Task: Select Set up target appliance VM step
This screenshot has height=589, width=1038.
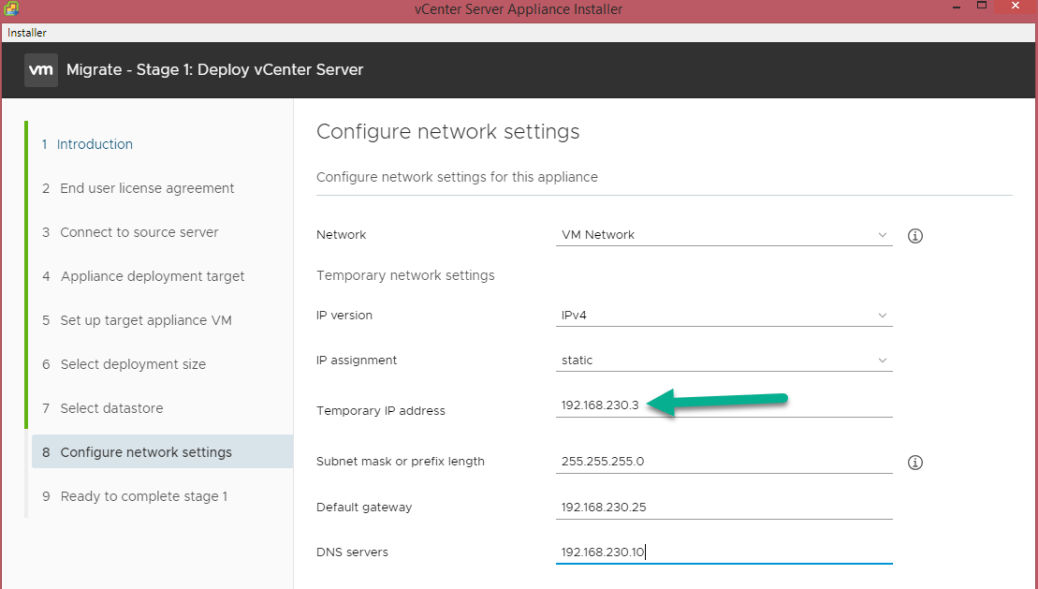Action: (x=146, y=320)
